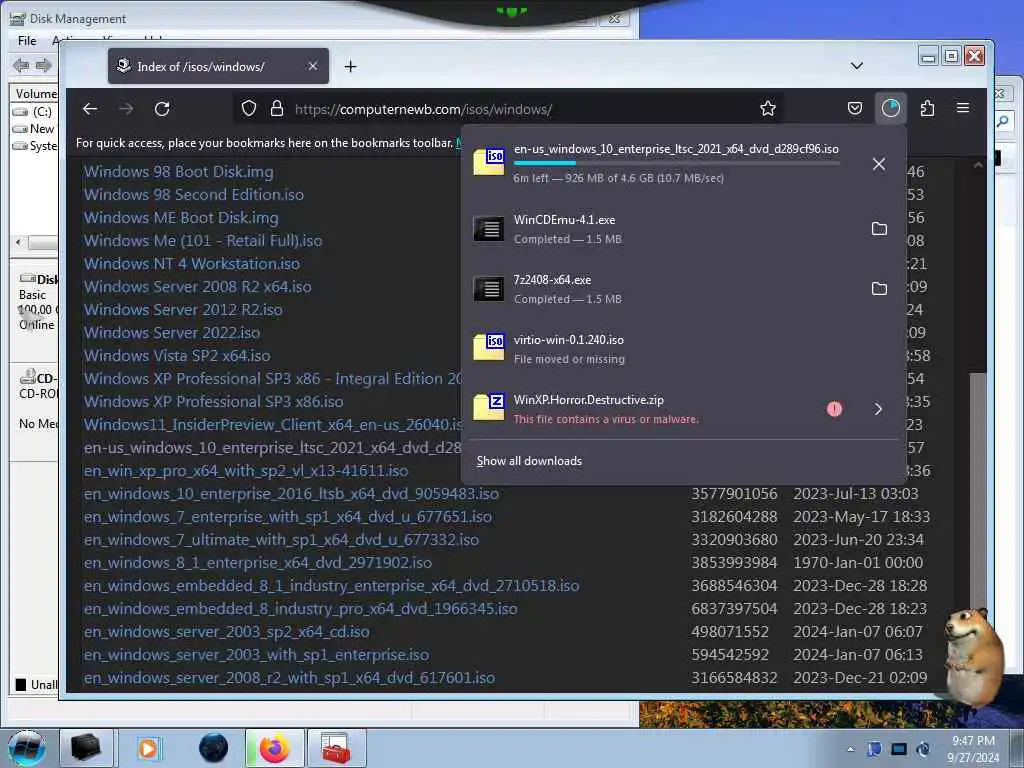Open the Pocket save icon
The height and width of the screenshot is (768, 1024).
[x=855, y=108]
